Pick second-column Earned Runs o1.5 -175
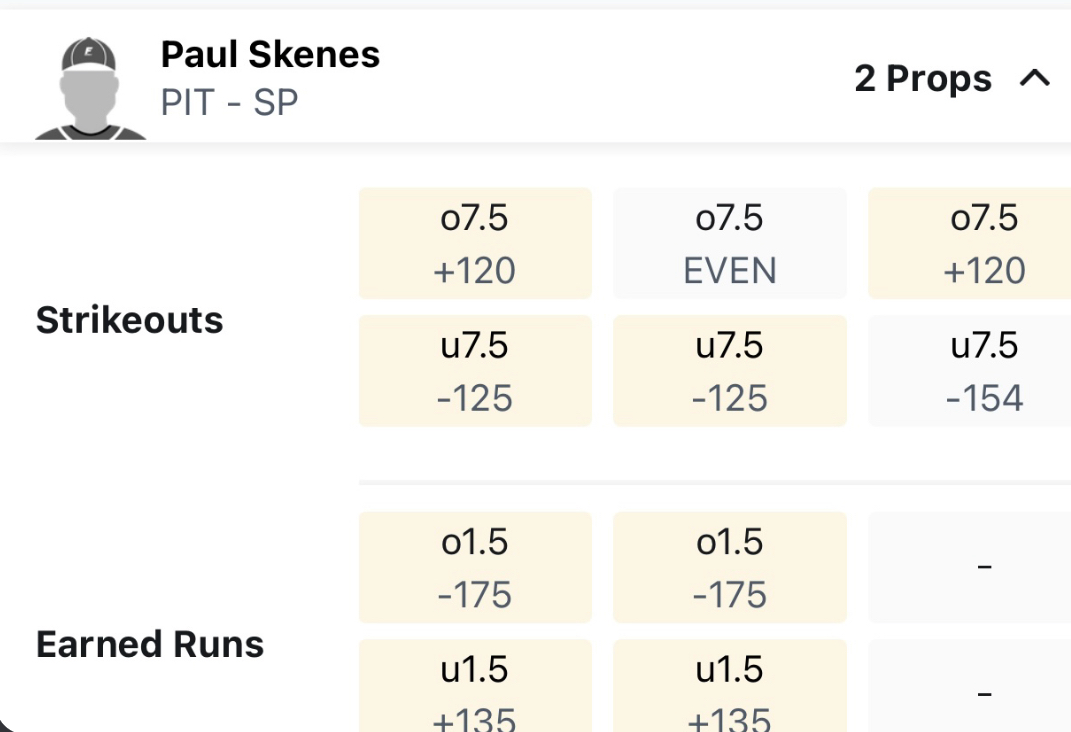The width and height of the screenshot is (1071, 732). coord(729,567)
